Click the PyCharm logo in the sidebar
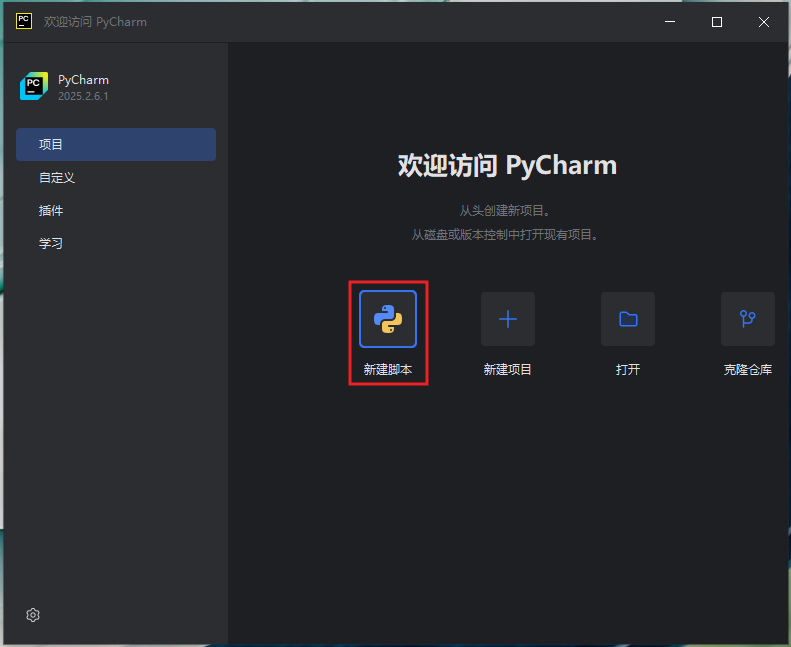The width and height of the screenshot is (791, 647). pyautogui.click(x=34, y=86)
